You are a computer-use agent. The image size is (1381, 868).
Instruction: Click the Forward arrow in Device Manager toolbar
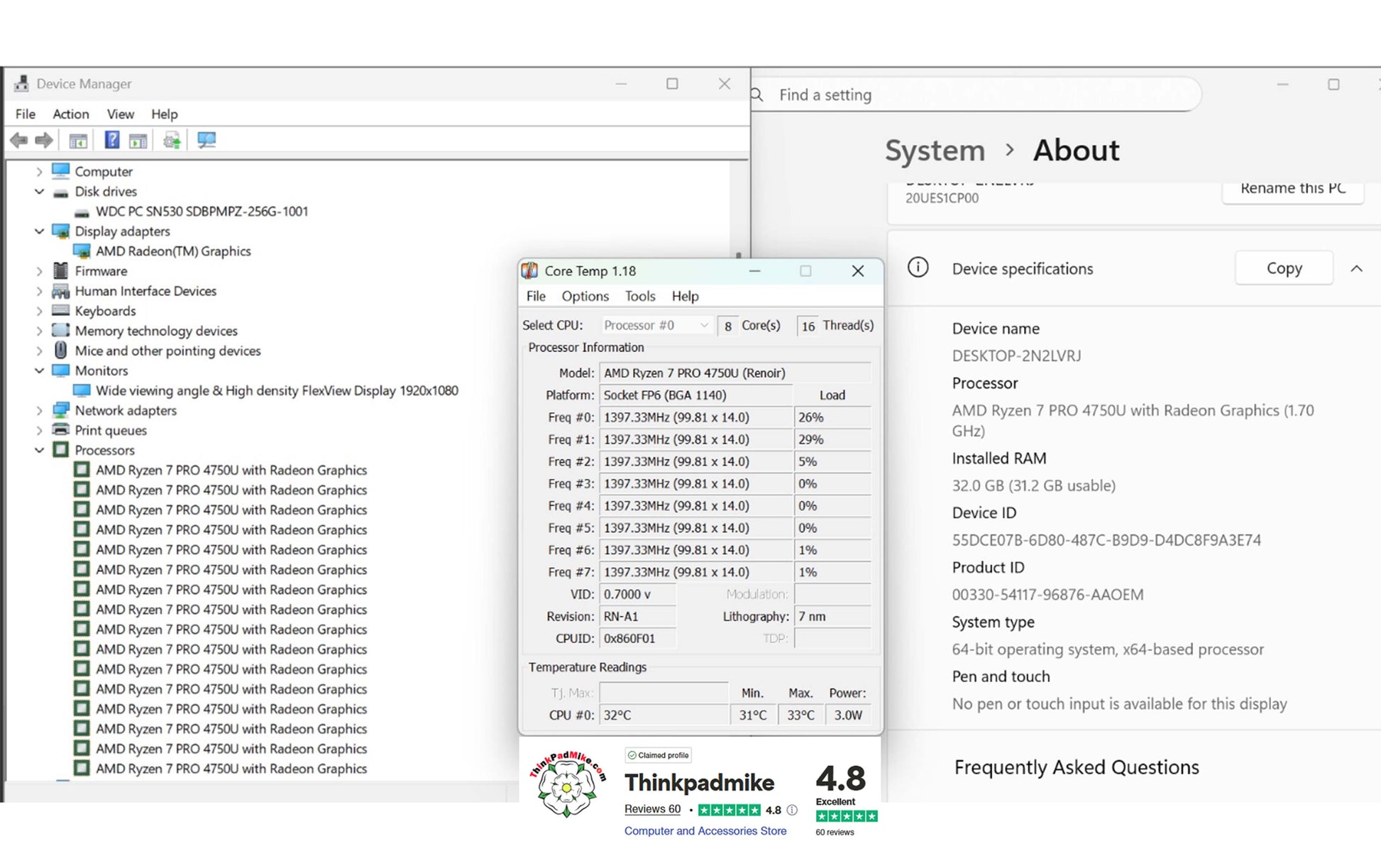[44, 140]
